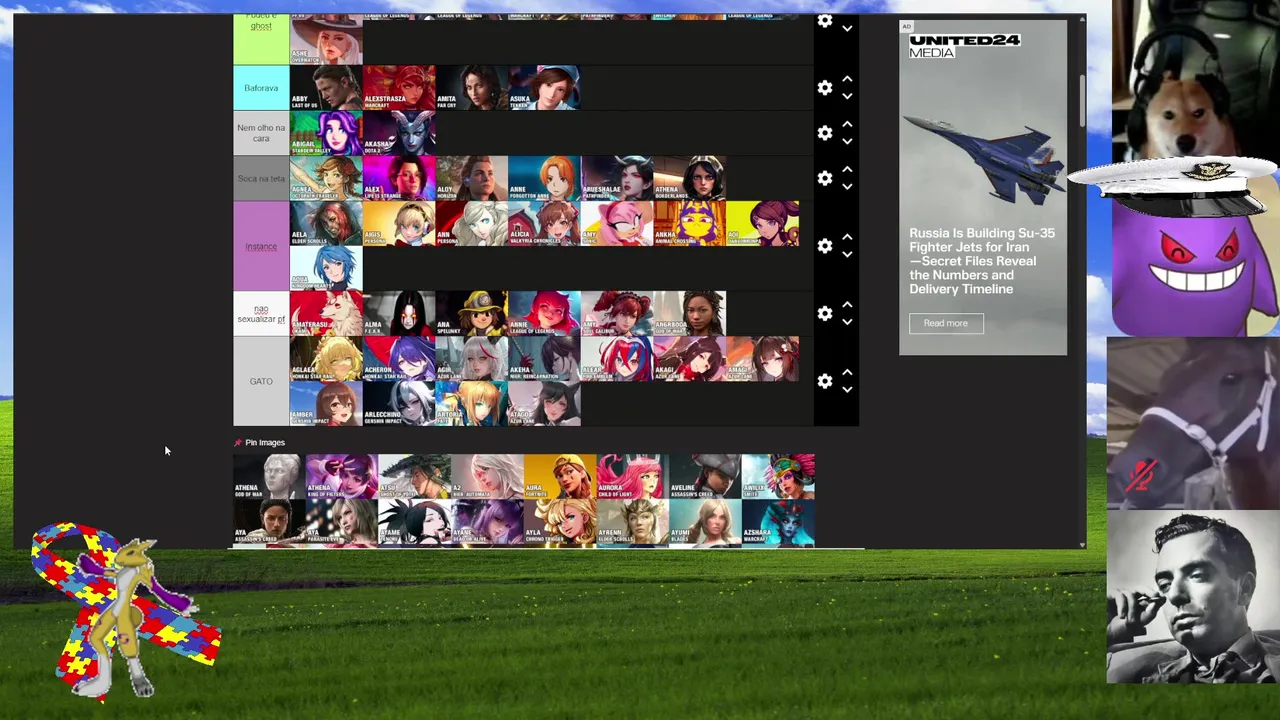This screenshot has width=1280, height=720.
Task: Select Aloy Horizon image
Action: [472, 178]
